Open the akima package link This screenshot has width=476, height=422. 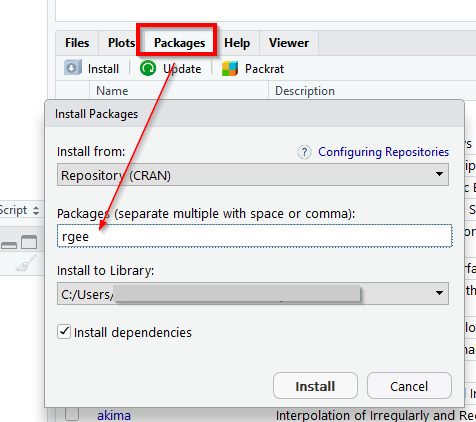[114, 415]
